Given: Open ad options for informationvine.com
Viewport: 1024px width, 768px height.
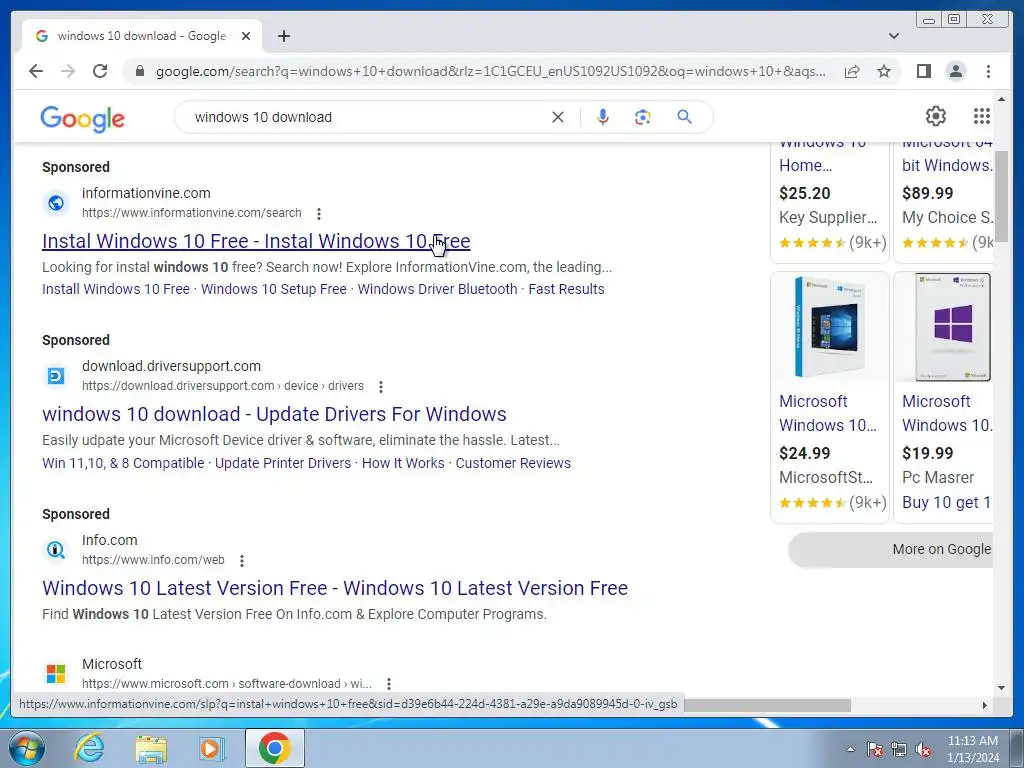Looking at the screenshot, I should [319, 214].
